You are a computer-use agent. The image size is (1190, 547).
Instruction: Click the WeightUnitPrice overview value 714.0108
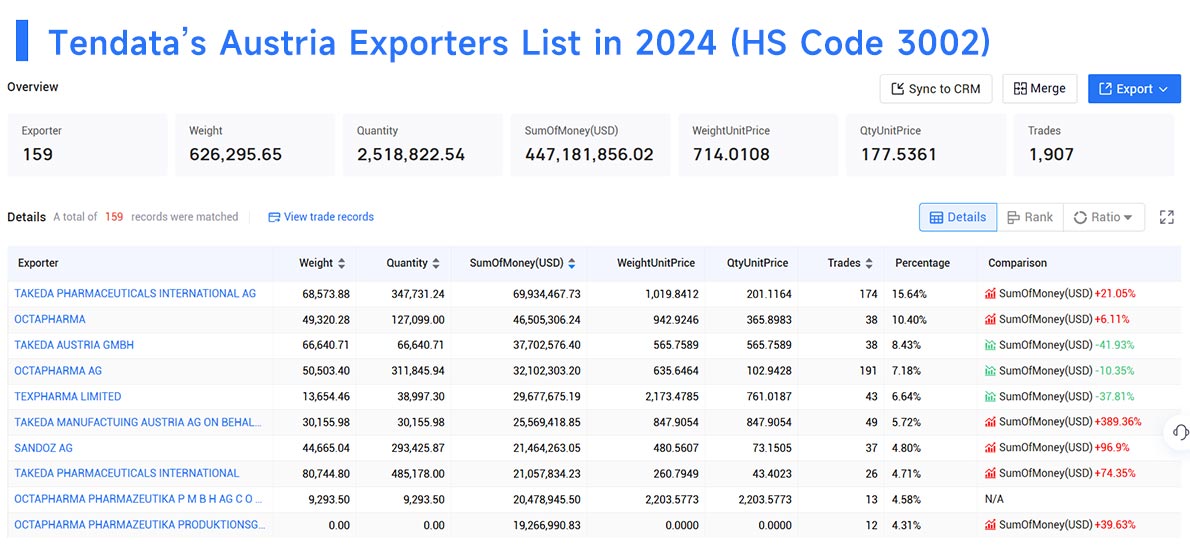pyautogui.click(x=731, y=155)
